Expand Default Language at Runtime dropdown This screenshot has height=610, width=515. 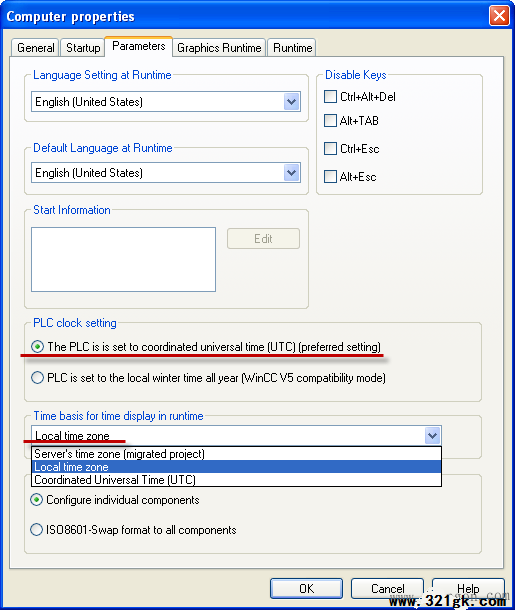(291, 173)
